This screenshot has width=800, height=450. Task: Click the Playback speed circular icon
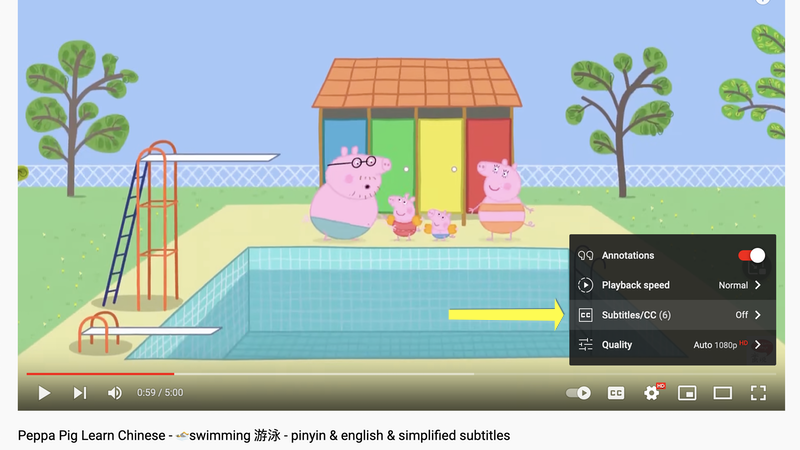click(585, 285)
